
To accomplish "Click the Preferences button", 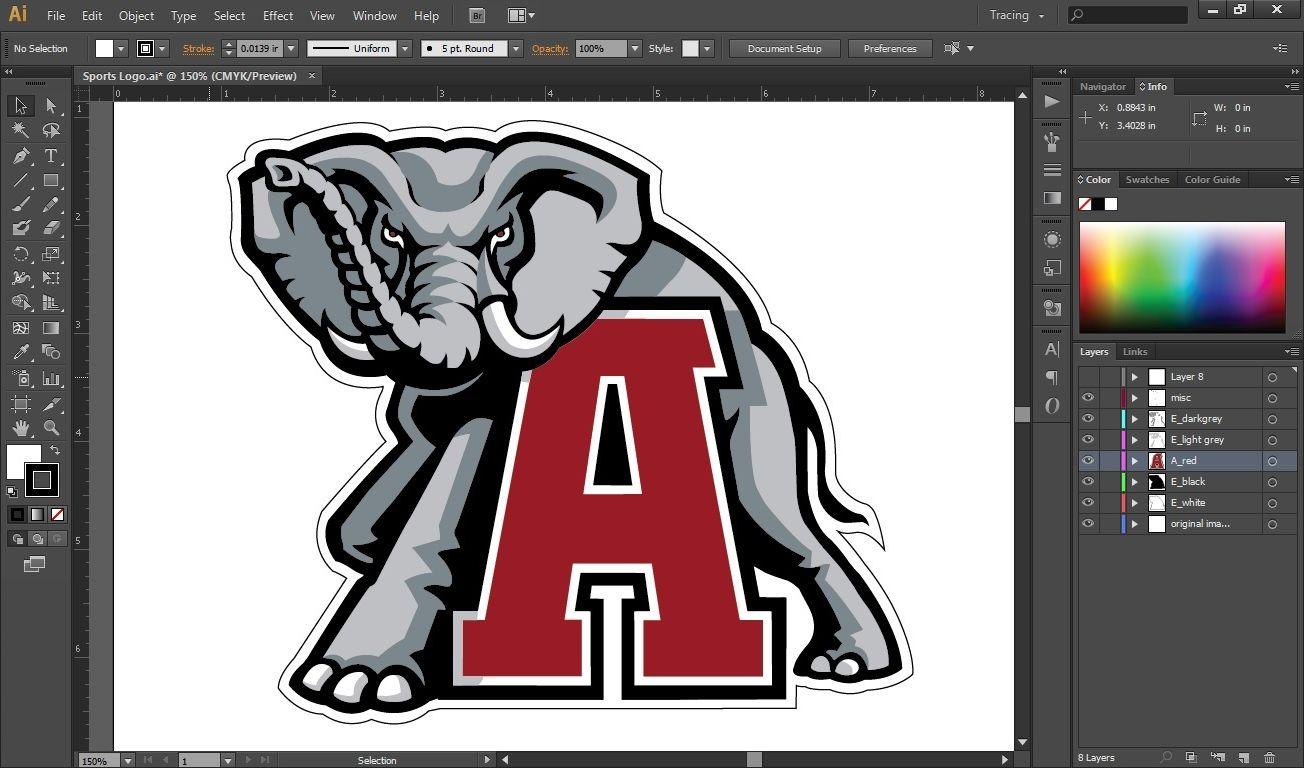I will click(x=890, y=48).
